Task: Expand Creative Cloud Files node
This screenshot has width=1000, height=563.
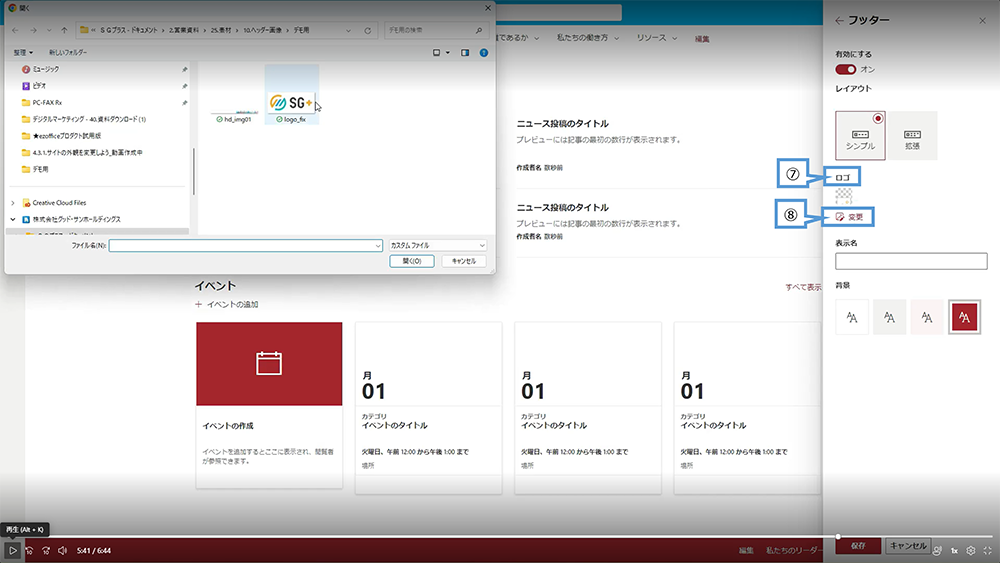Action: tap(13, 203)
